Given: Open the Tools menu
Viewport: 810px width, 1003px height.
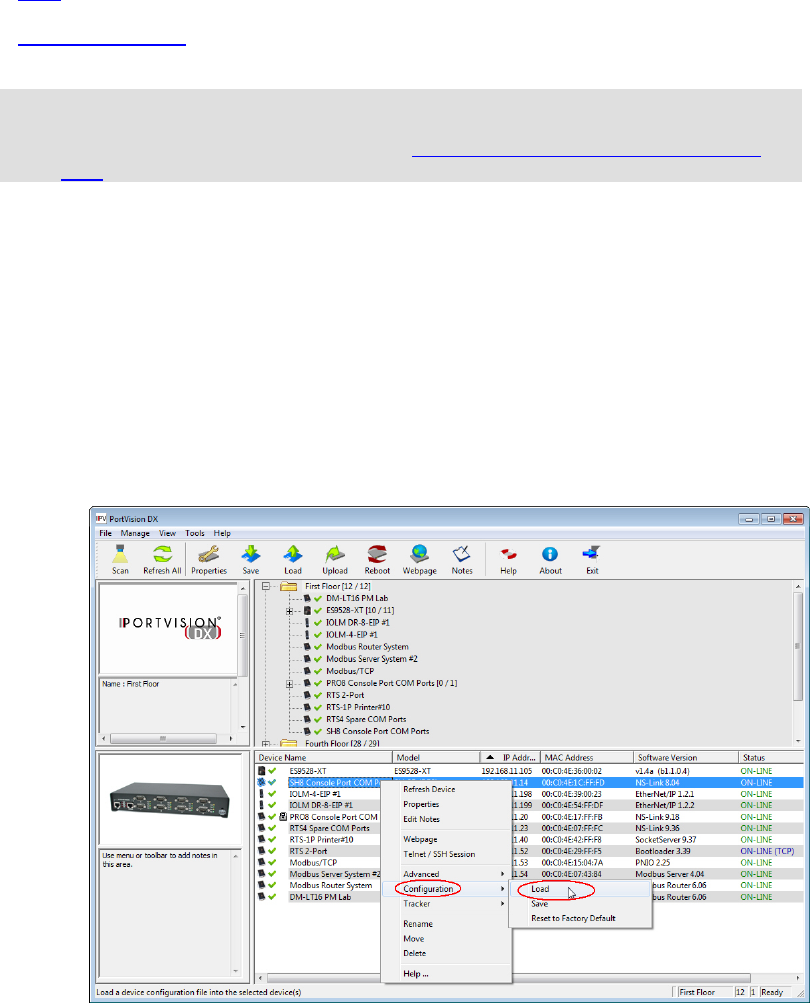Looking at the screenshot, I should click(x=195, y=533).
